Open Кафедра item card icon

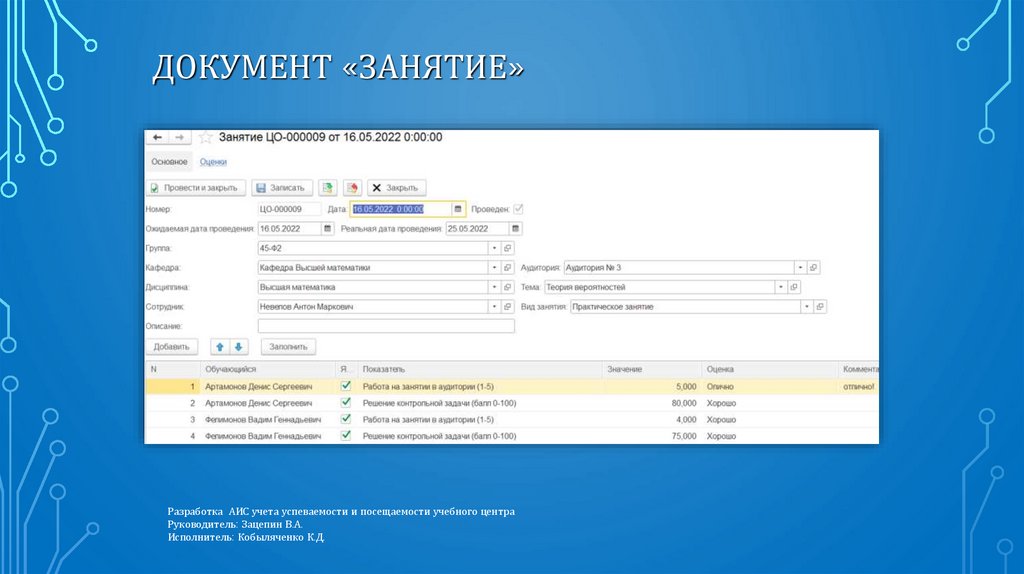[x=507, y=268]
